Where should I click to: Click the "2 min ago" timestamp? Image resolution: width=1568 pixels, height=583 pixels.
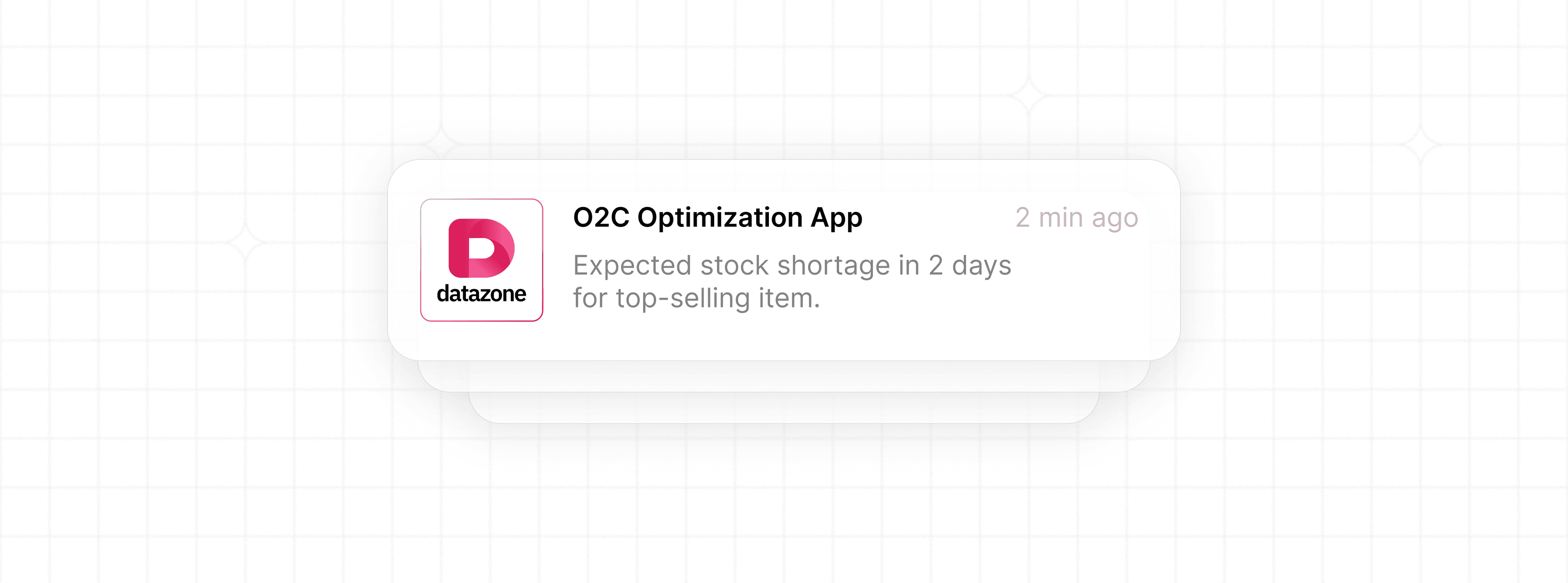click(x=1076, y=218)
